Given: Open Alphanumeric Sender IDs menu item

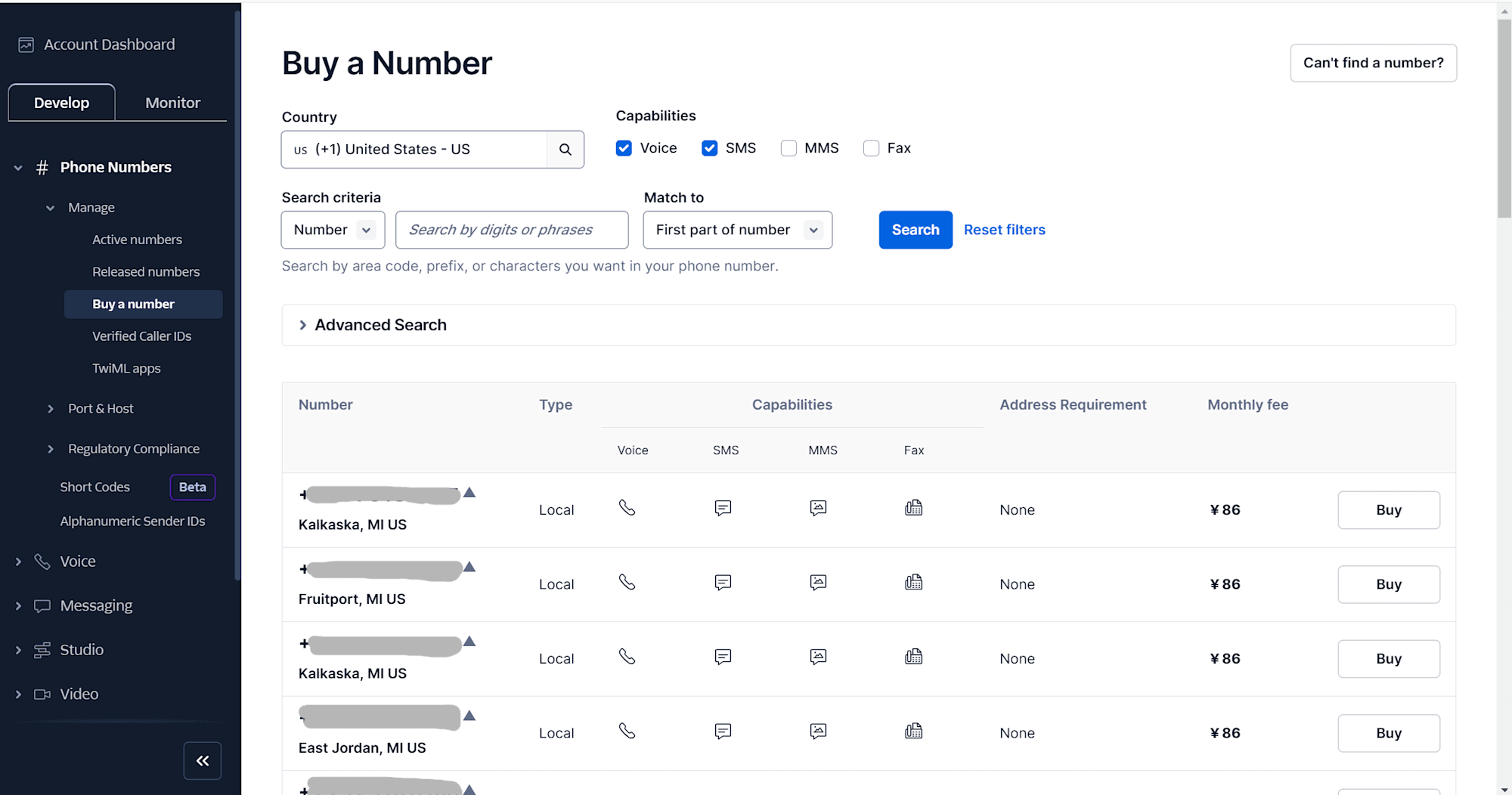Looking at the screenshot, I should coord(132,521).
